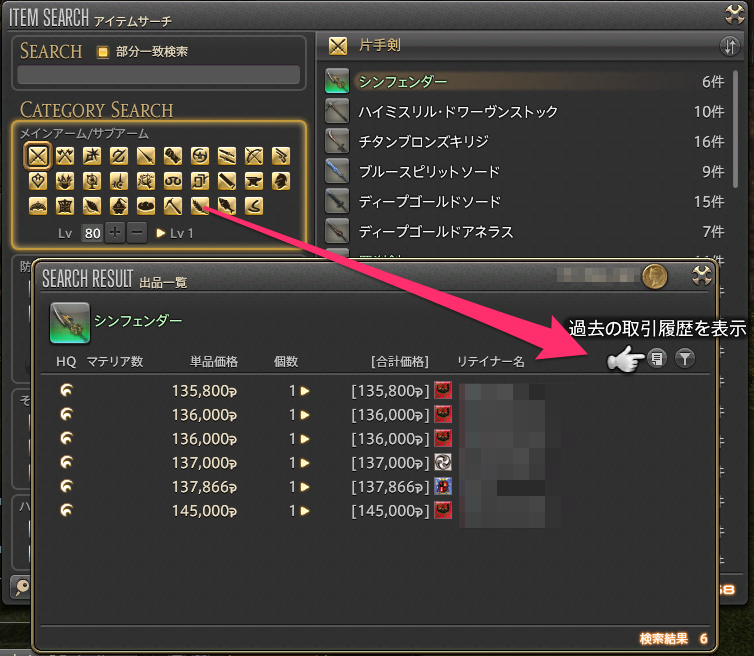This screenshot has width=754, height=656.
Task: Select the crossed axes category icon
Action: [x=65, y=155]
